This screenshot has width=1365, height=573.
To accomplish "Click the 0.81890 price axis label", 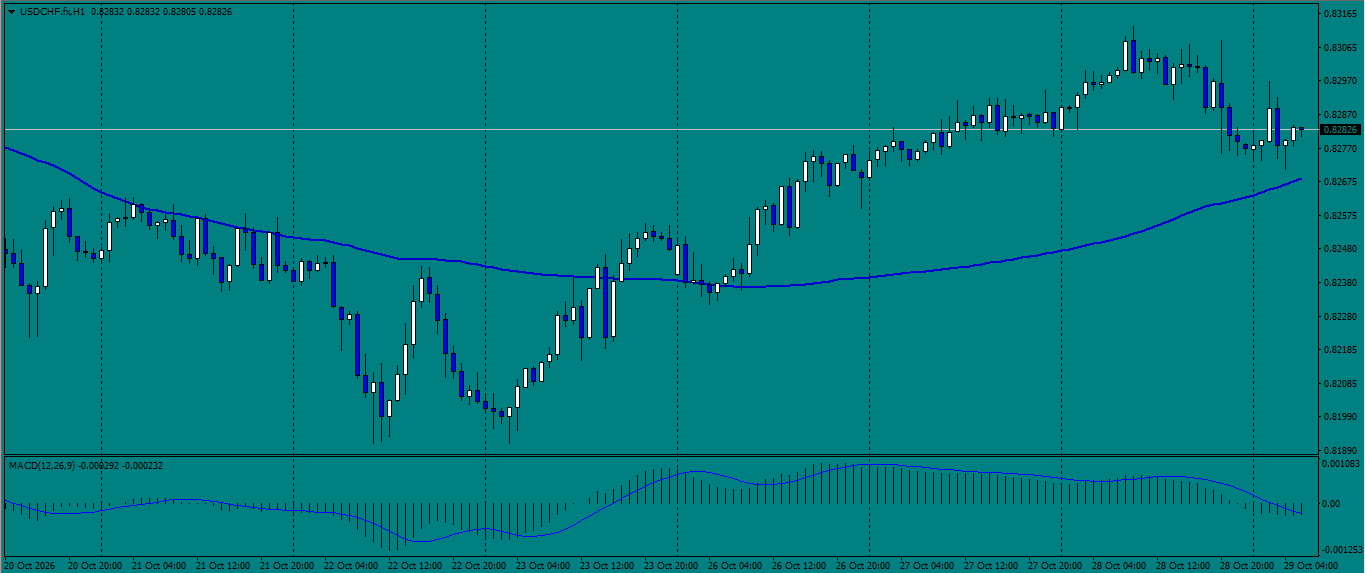I will [x=1340, y=451].
